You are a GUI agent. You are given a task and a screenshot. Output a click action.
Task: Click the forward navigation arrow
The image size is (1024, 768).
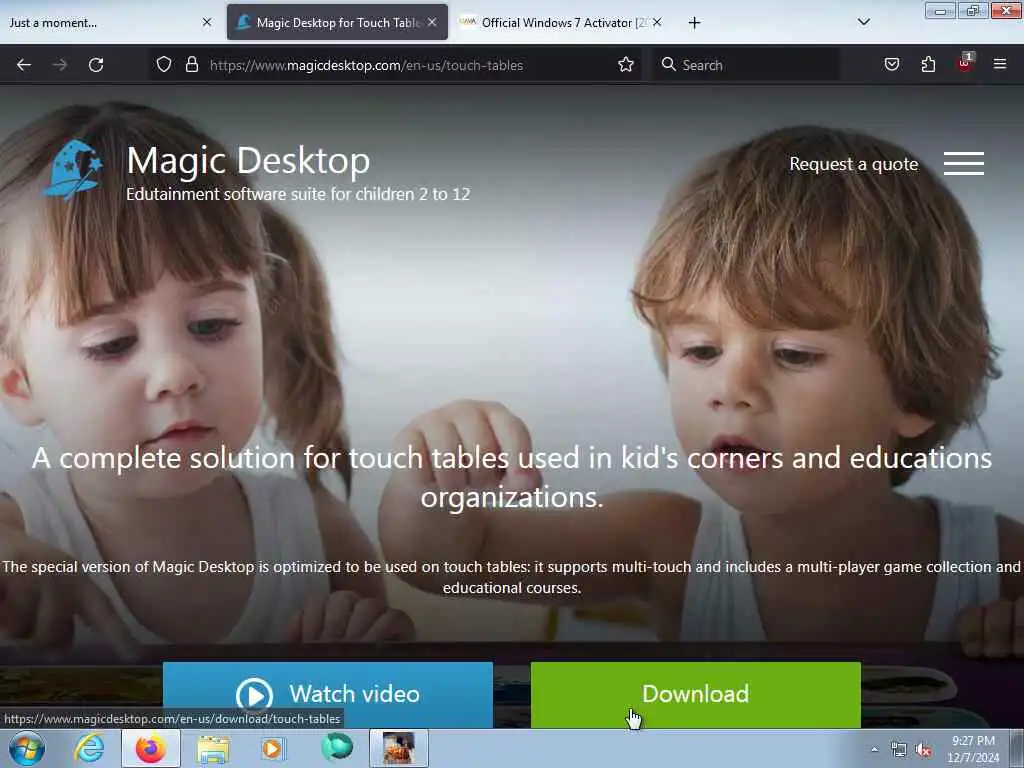click(60, 65)
